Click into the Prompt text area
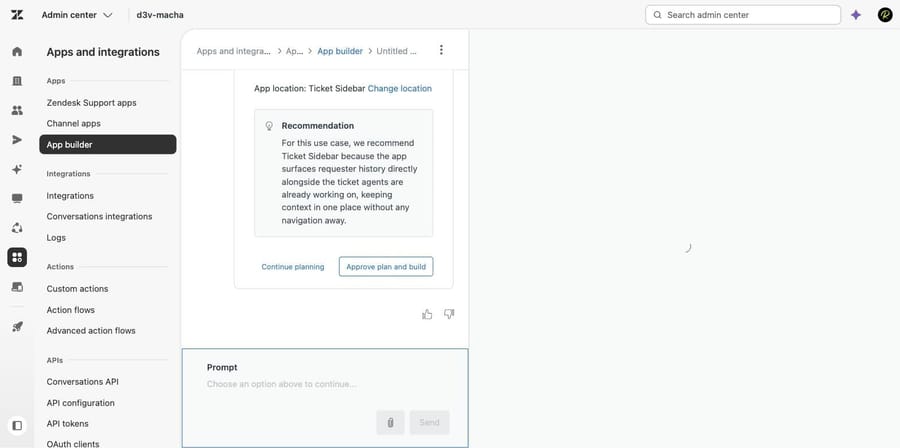 pos(325,384)
